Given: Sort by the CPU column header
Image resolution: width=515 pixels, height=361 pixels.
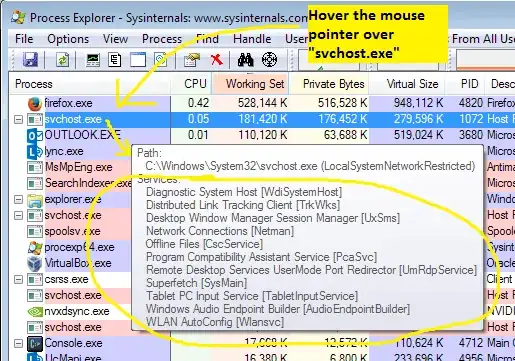Looking at the screenshot, I should tap(191, 84).
